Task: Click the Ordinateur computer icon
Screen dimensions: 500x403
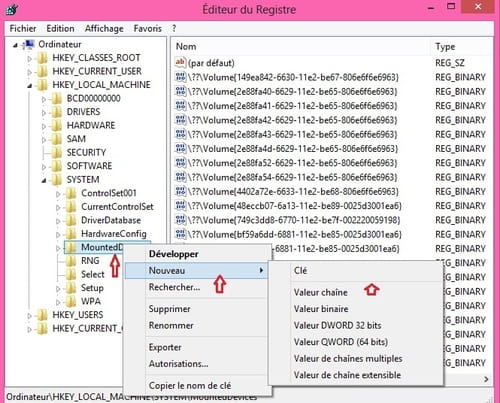Action: coord(29,45)
